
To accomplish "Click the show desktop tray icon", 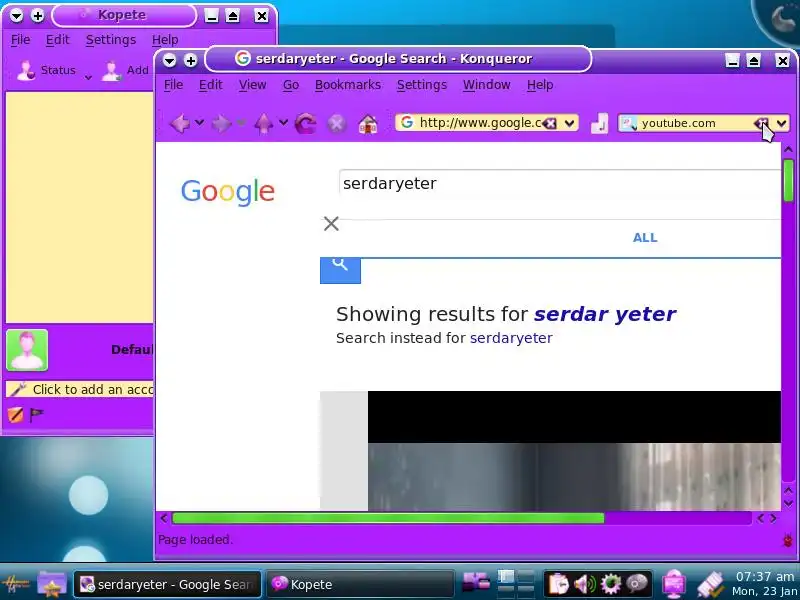I will pyautogui.click(x=476, y=582).
